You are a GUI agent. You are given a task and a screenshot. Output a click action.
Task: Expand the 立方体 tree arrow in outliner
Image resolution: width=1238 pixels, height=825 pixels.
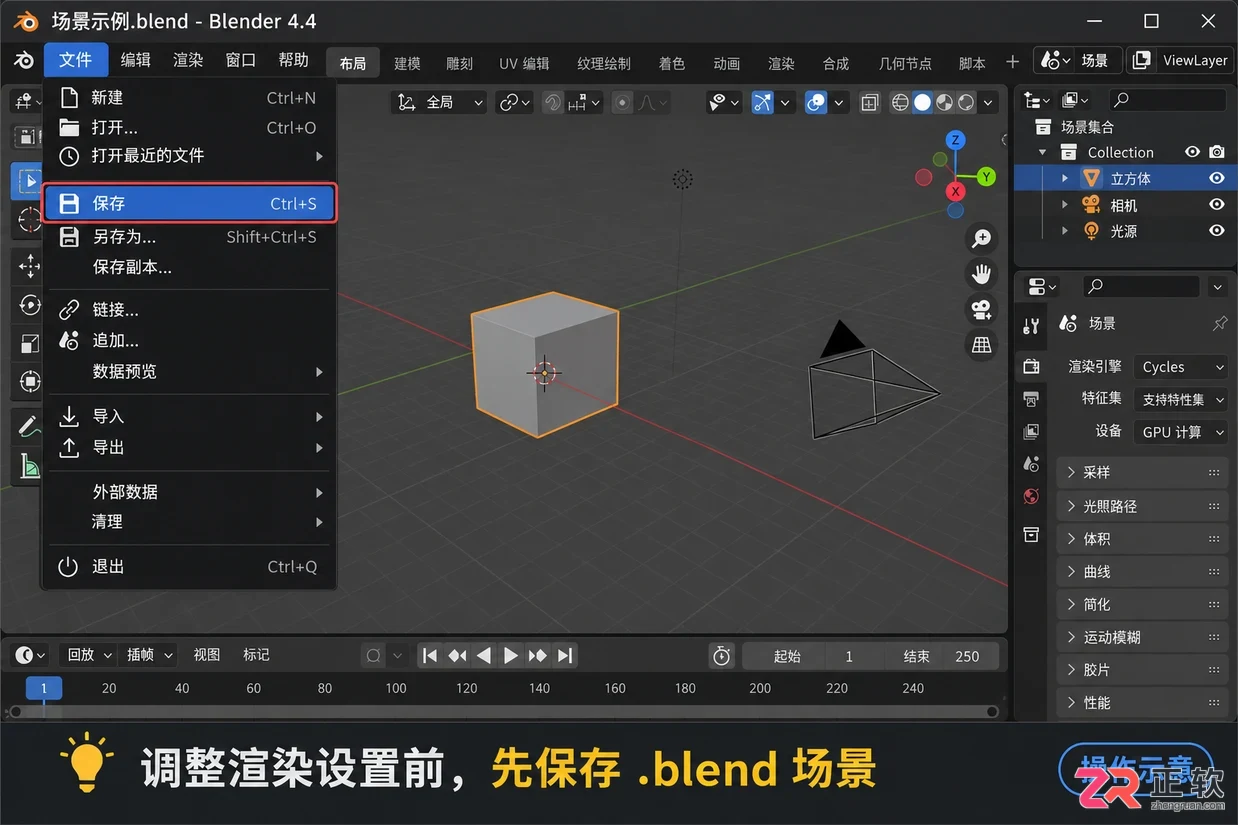1066,179
